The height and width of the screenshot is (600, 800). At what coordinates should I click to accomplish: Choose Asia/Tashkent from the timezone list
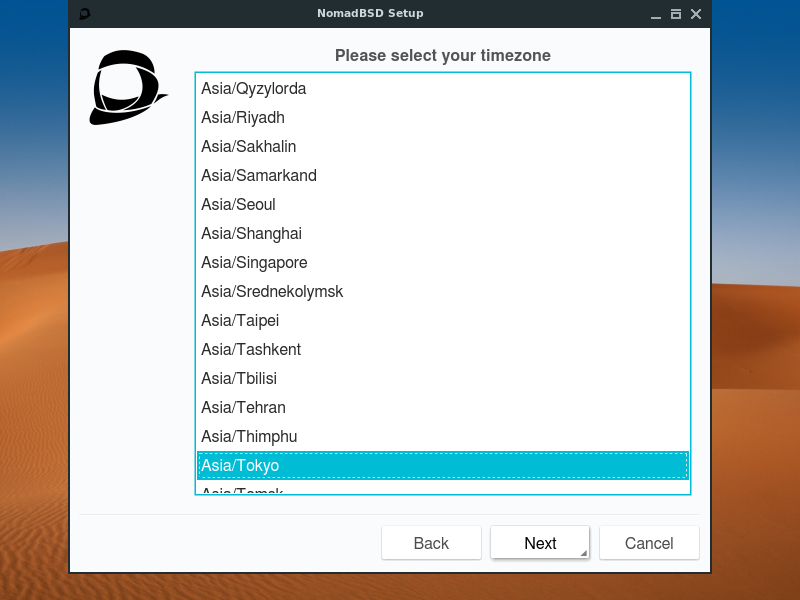pyautogui.click(x=443, y=350)
